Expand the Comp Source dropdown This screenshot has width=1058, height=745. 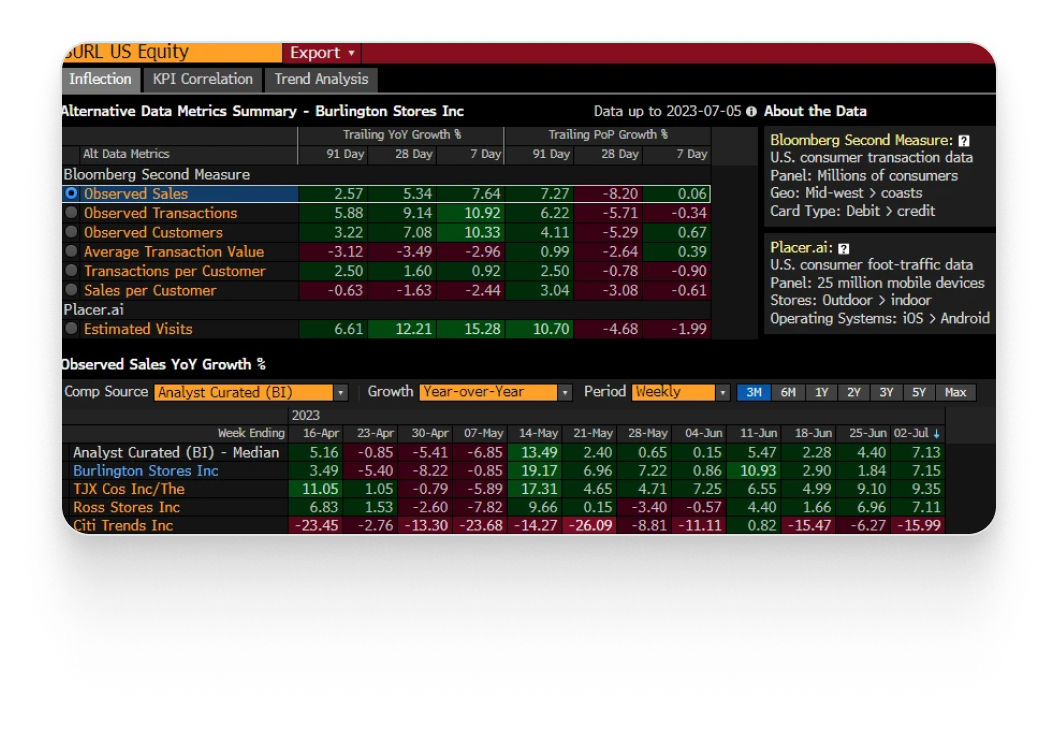click(340, 393)
